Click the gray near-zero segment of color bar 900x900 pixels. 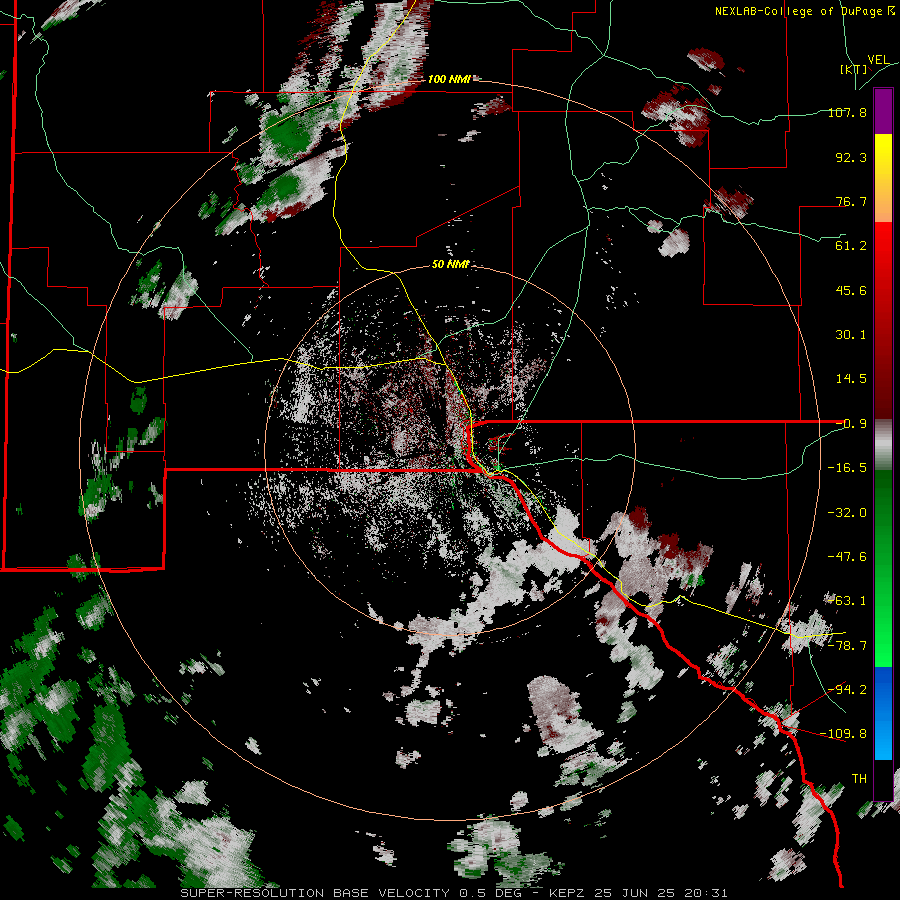[x=883, y=445]
